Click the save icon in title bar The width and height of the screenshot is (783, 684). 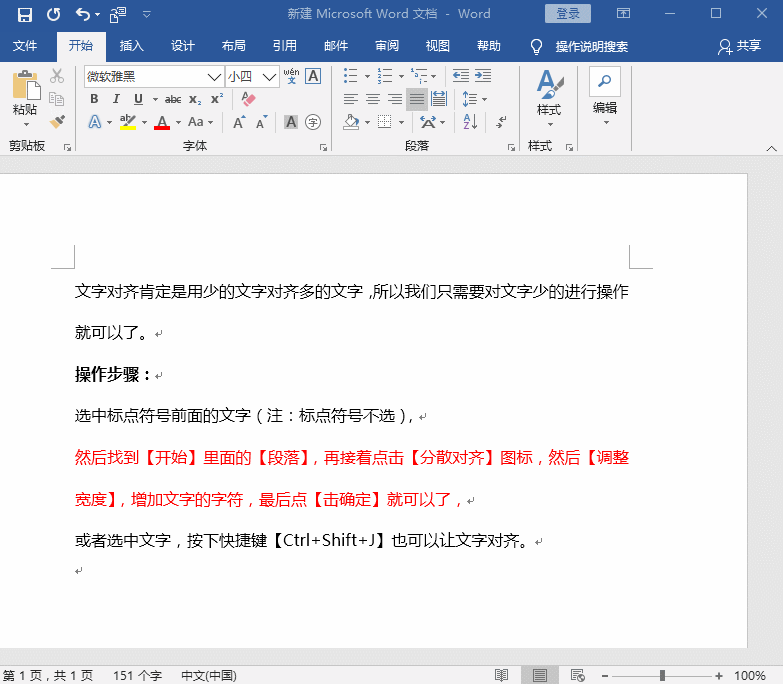pos(25,14)
